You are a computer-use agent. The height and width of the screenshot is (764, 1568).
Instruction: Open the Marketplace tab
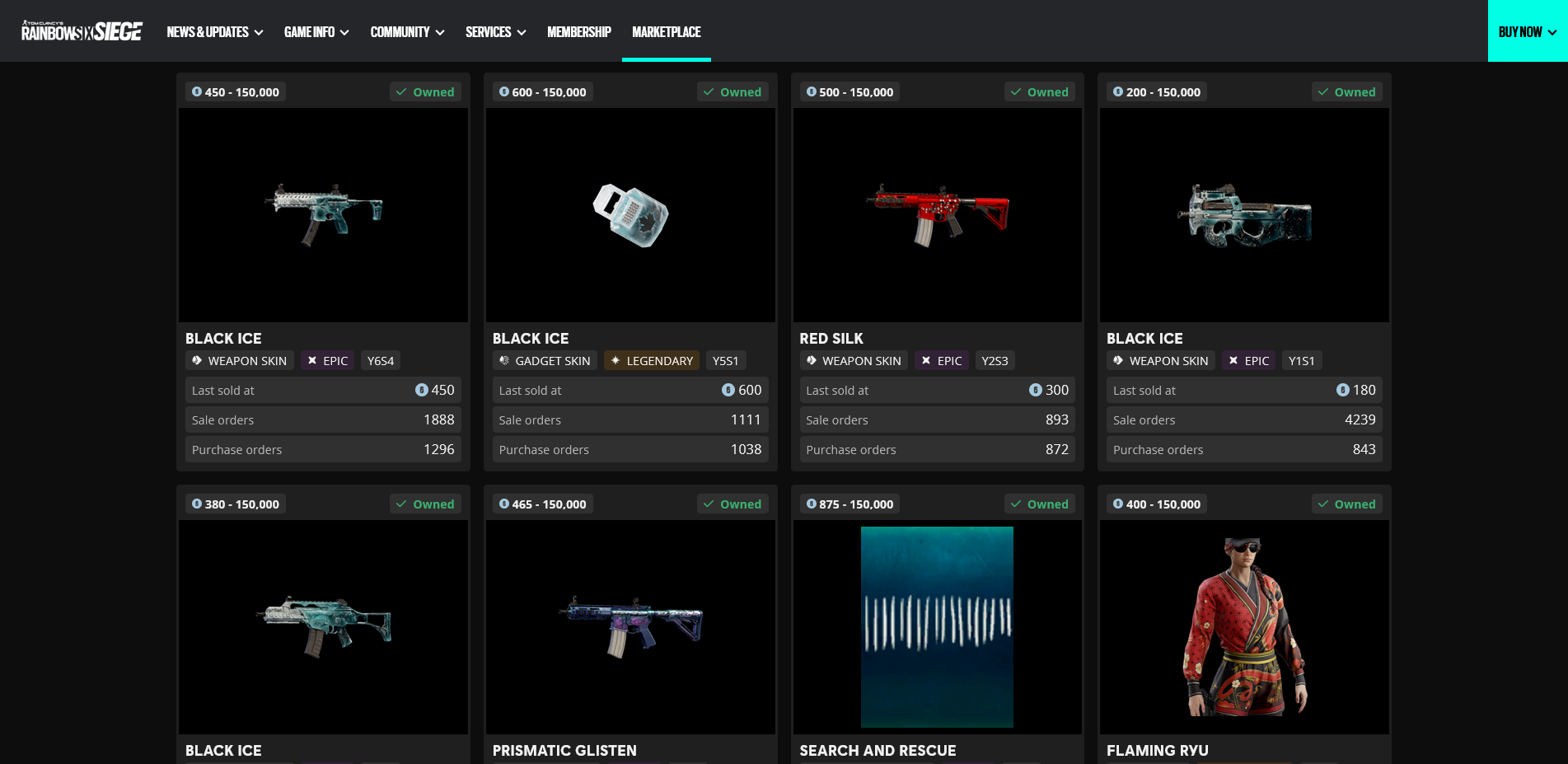tap(667, 32)
